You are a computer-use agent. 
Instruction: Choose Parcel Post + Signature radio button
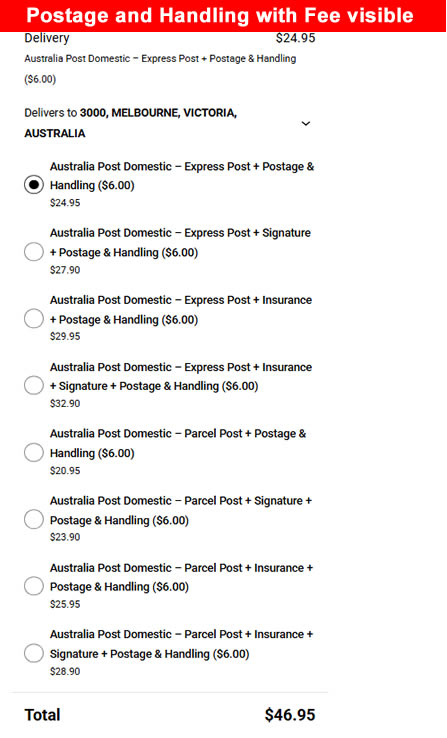pyautogui.click(x=34, y=519)
